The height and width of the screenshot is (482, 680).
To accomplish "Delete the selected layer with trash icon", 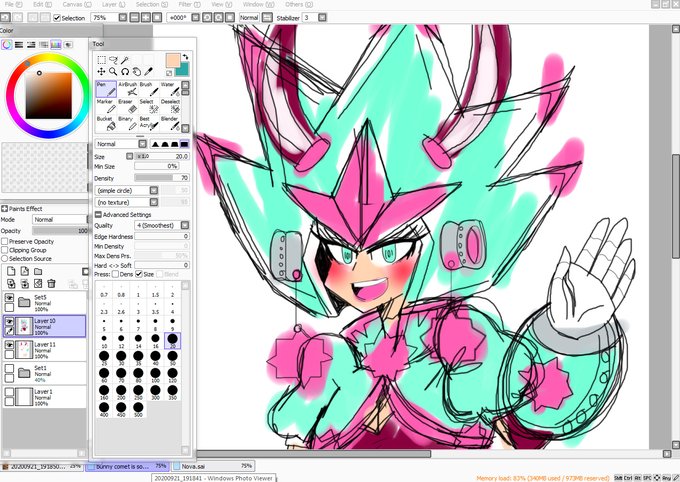I will point(51,284).
